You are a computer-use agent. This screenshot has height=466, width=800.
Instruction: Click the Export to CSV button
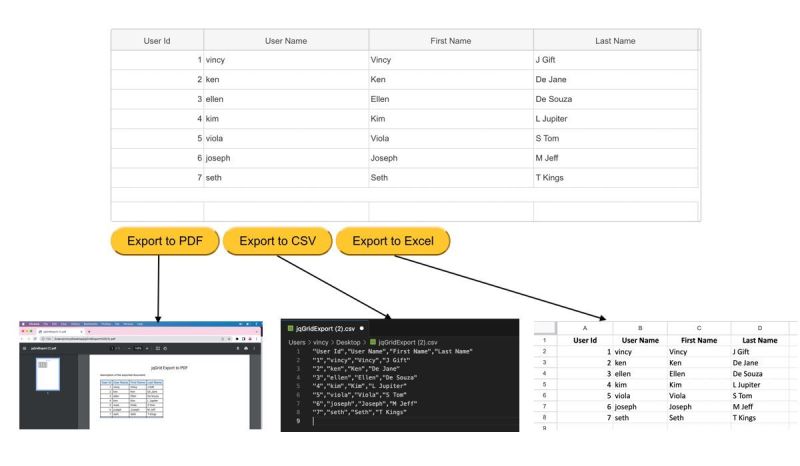point(278,241)
